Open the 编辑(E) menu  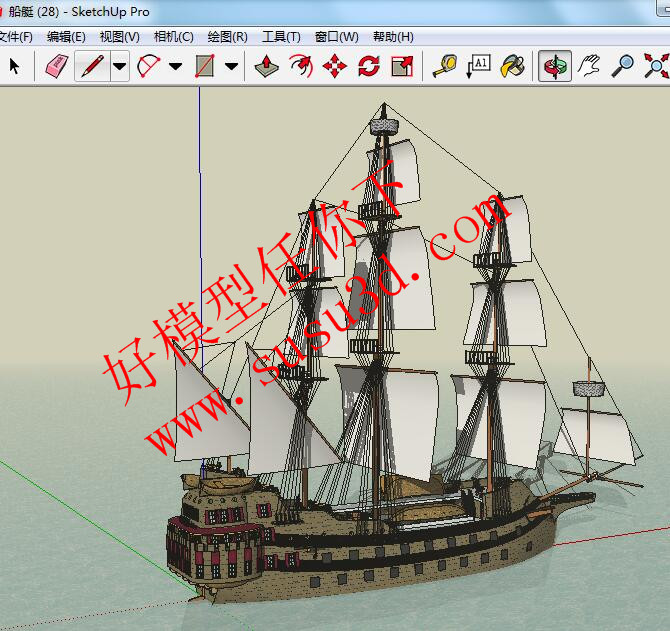(x=66, y=37)
